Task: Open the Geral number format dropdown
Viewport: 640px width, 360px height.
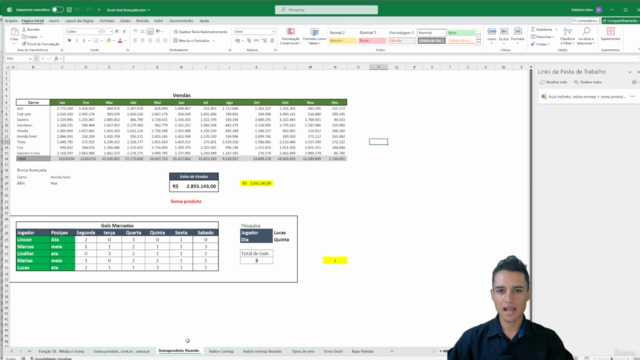Action: pos(273,31)
